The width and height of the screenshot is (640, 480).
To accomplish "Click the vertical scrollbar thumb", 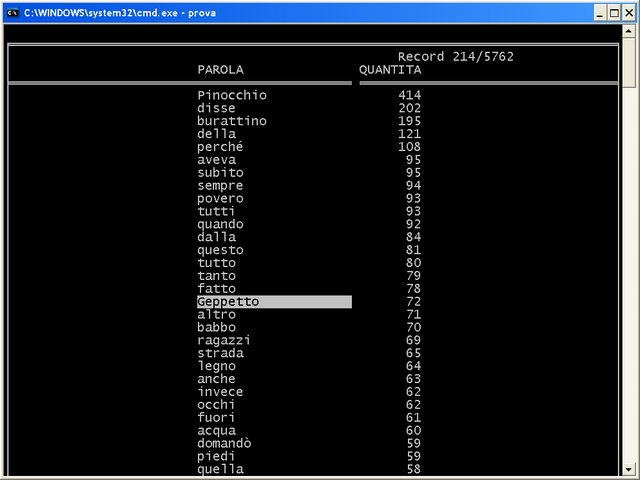I will (629, 63).
